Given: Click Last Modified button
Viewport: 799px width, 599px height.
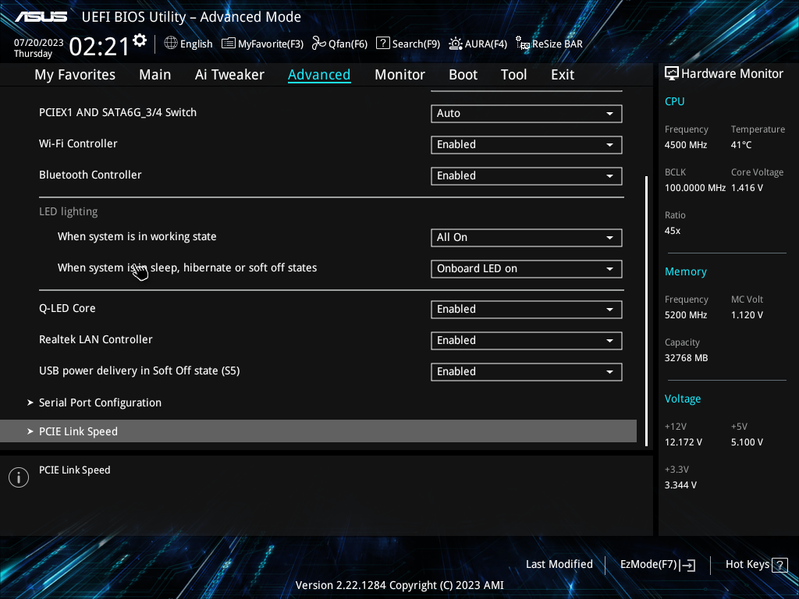Looking at the screenshot, I should (559, 564).
